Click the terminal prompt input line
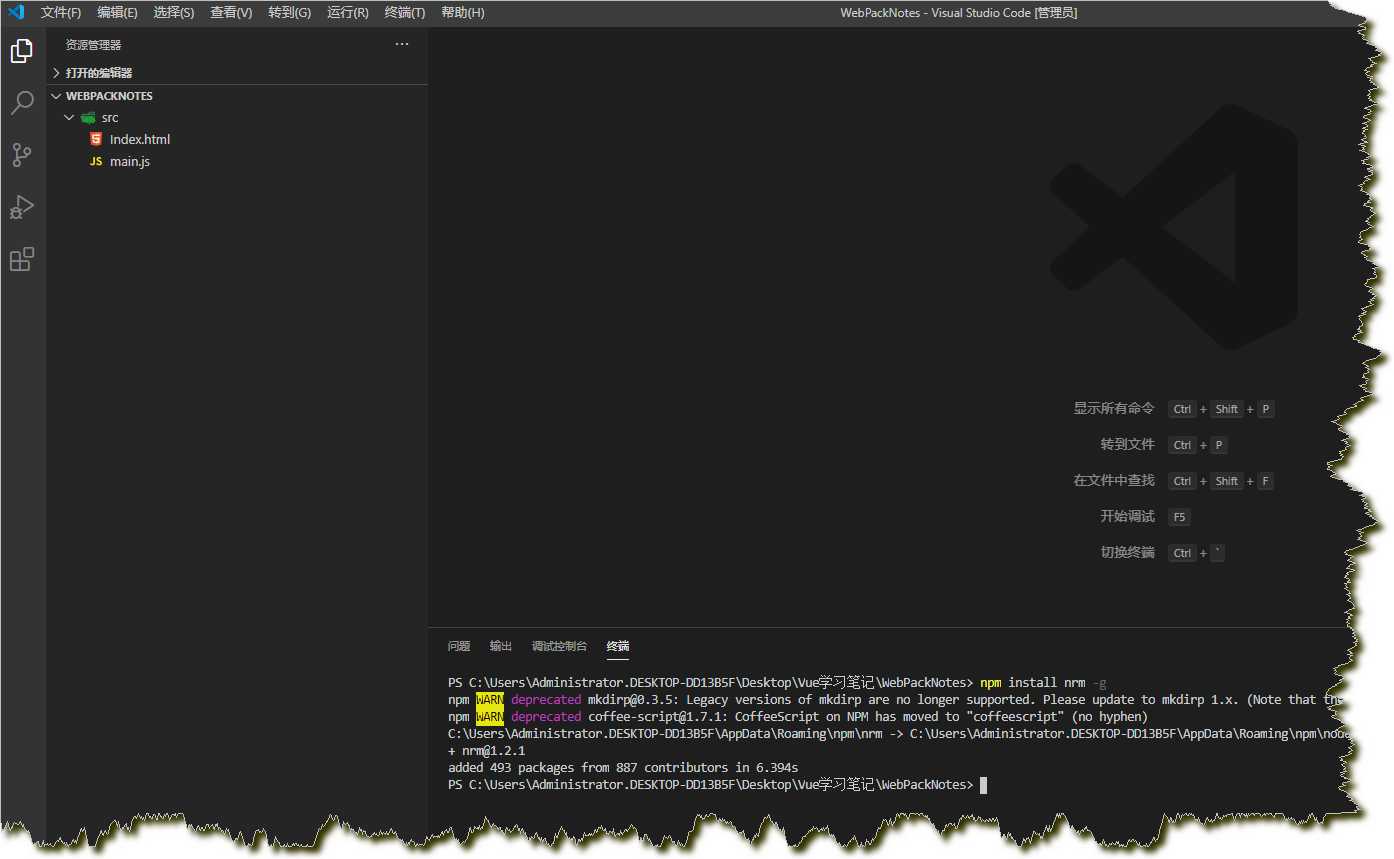Image resolution: width=1394 pixels, height=859 pixels. 718,785
